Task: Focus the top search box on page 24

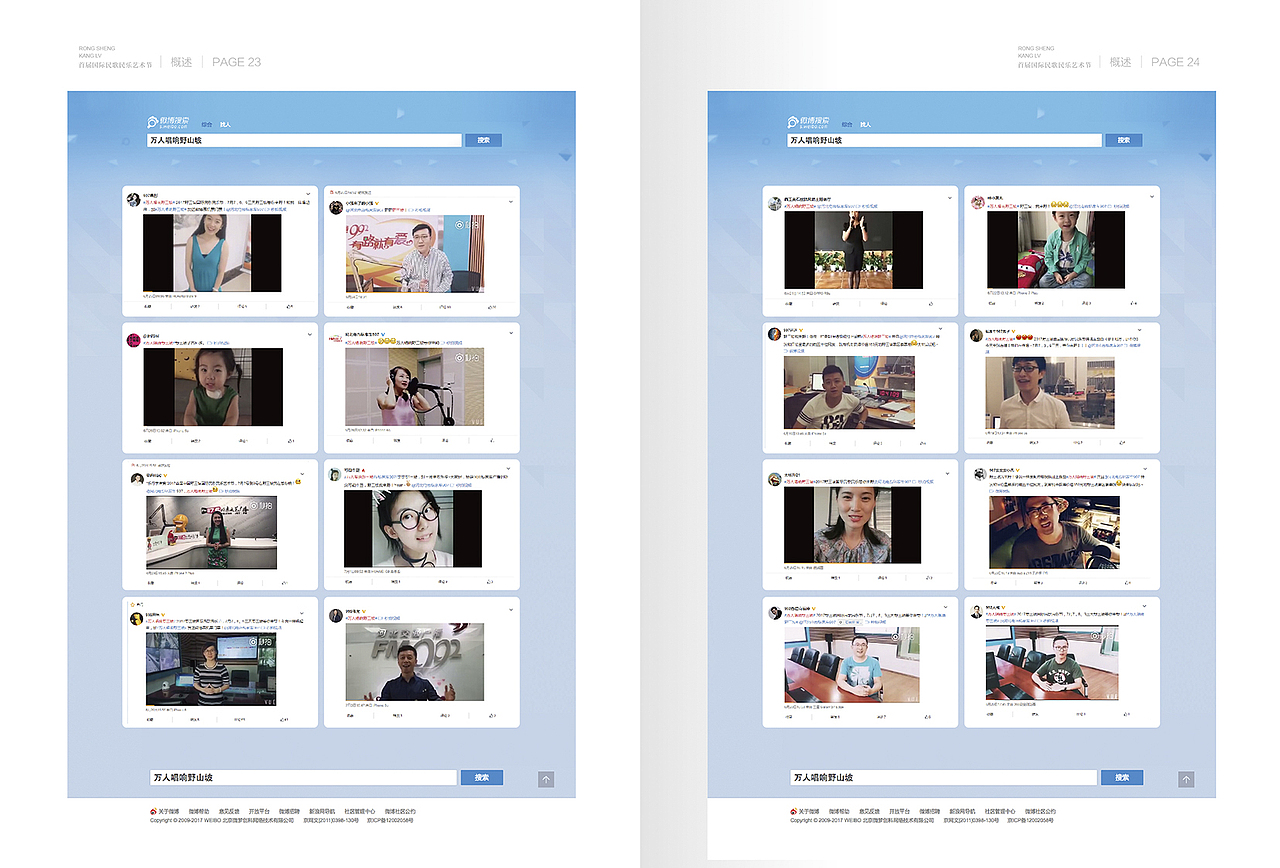Action: tap(944, 141)
